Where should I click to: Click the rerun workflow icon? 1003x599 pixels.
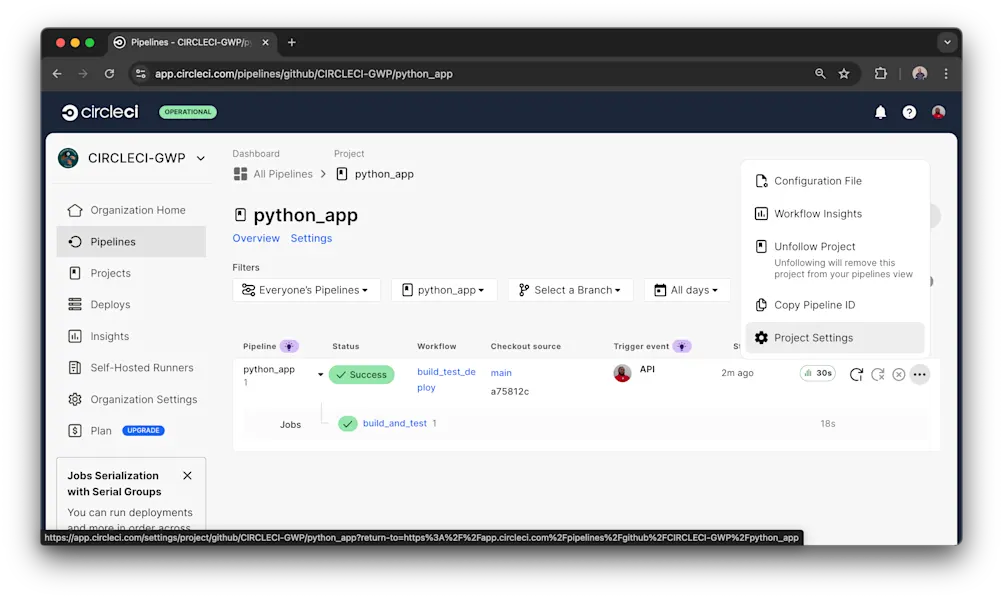tap(856, 374)
